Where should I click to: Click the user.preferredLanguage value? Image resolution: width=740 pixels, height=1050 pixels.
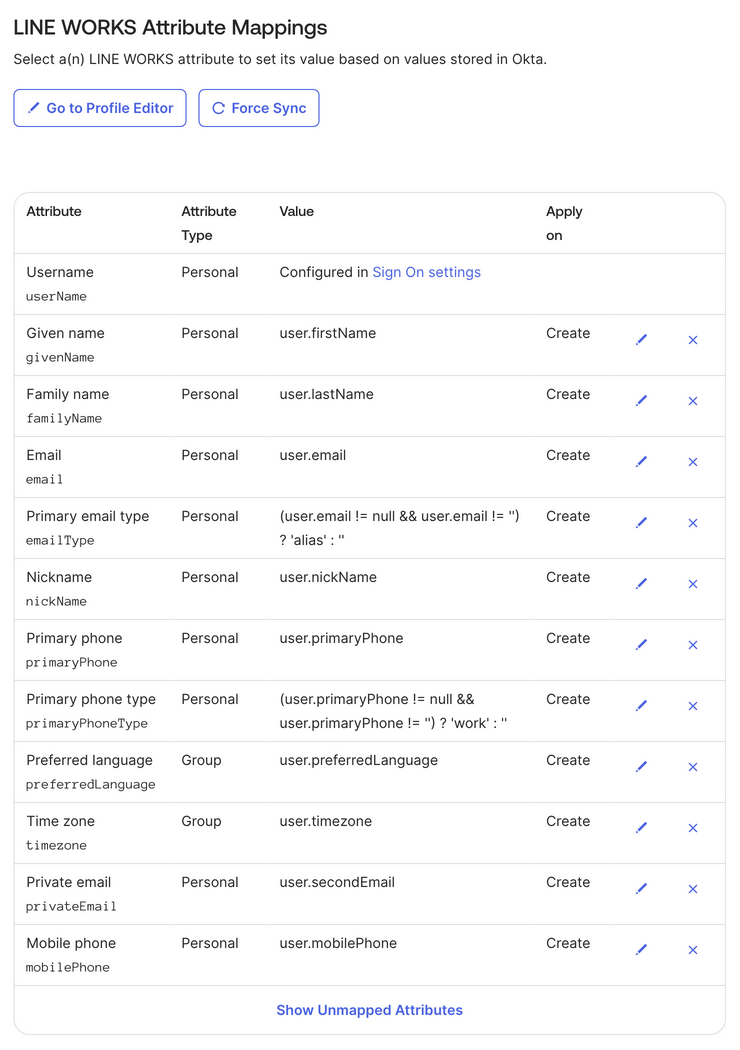tap(358, 760)
